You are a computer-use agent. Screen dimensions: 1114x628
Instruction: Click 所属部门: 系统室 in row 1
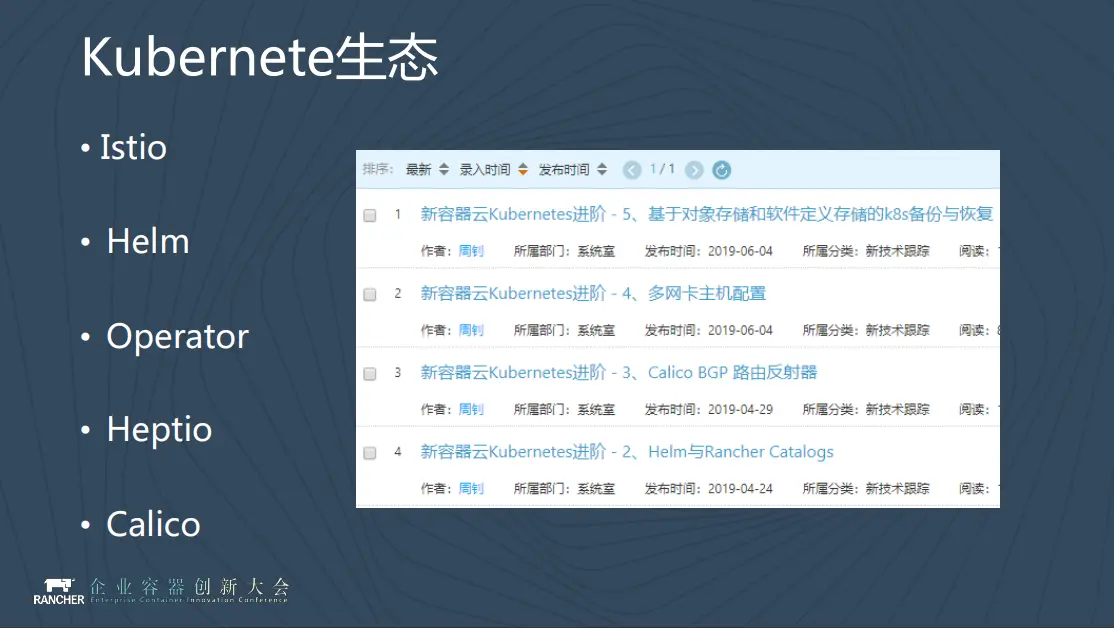(x=565, y=251)
